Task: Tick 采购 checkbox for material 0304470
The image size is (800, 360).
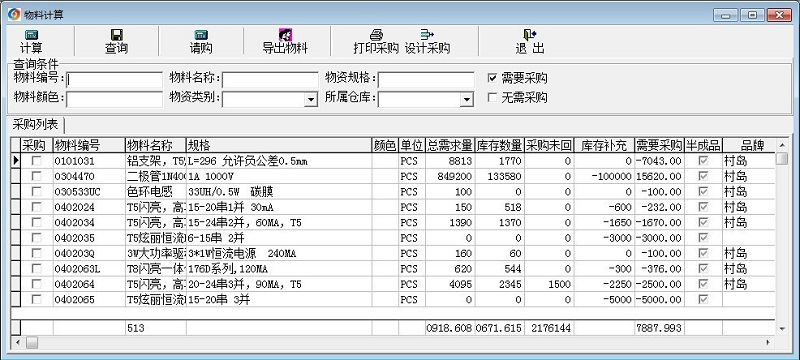Action: pos(36,176)
